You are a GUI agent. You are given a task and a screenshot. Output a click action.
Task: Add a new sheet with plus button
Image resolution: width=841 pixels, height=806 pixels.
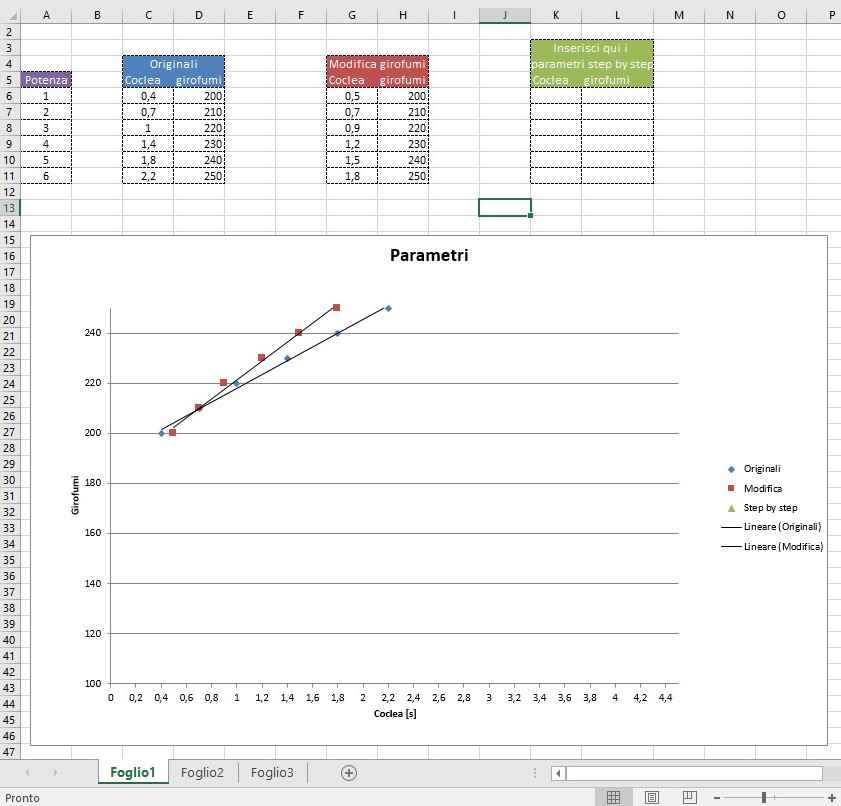click(x=349, y=773)
